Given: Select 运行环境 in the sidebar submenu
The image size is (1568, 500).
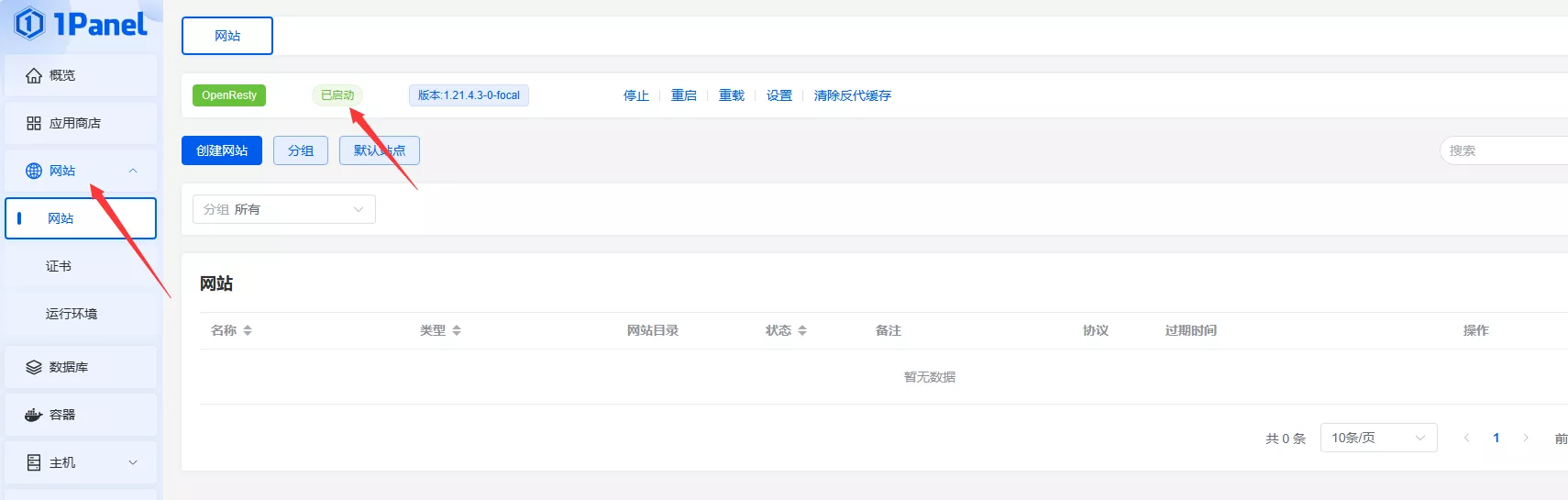Looking at the screenshot, I should click(x=72, y=314).
